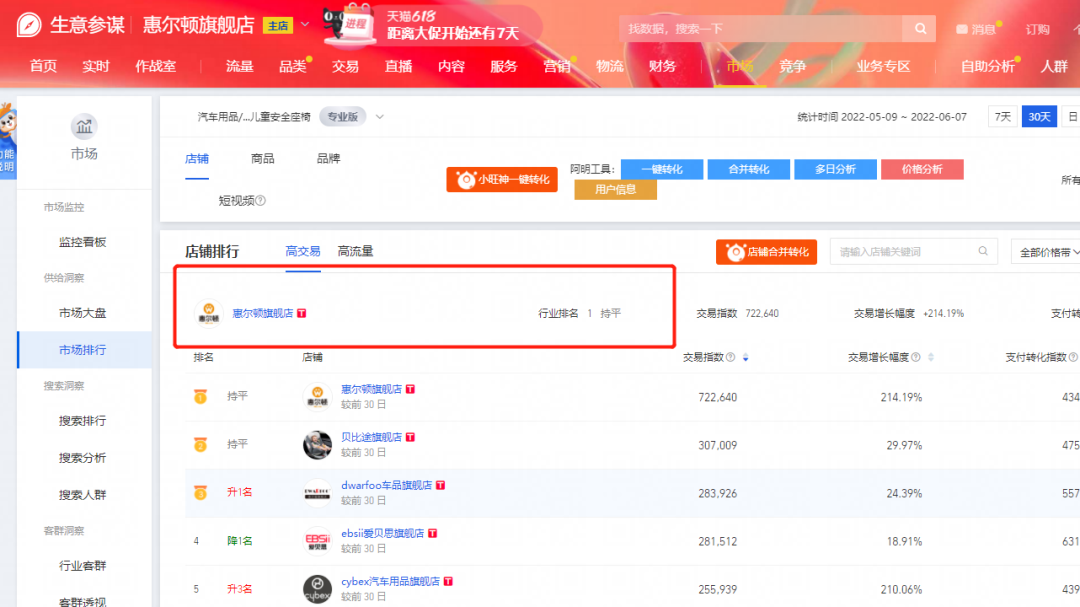
Task: Switch to 高流量 ranking tab
Action: coord(355,251)
